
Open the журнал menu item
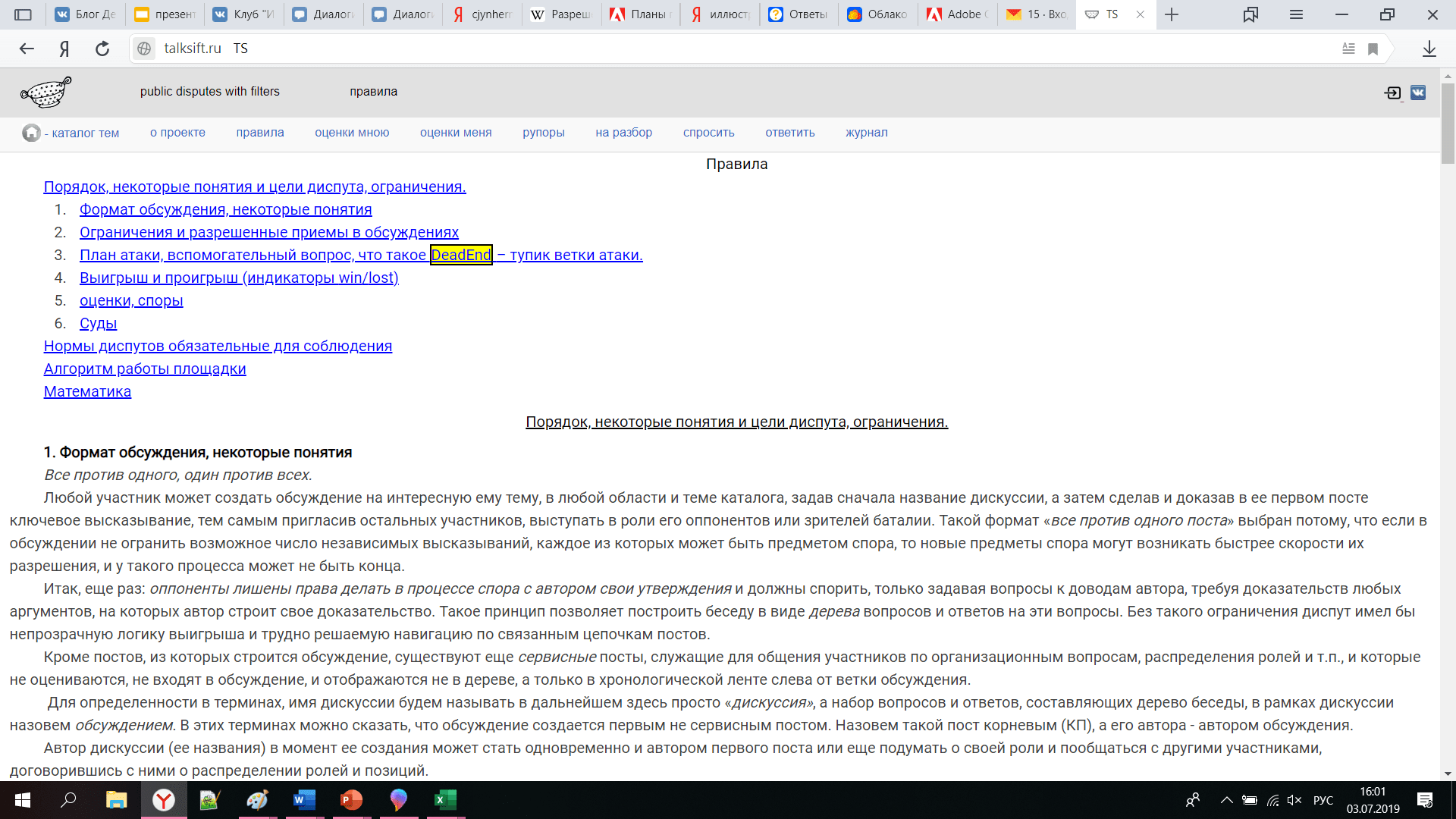click(866, 133)
